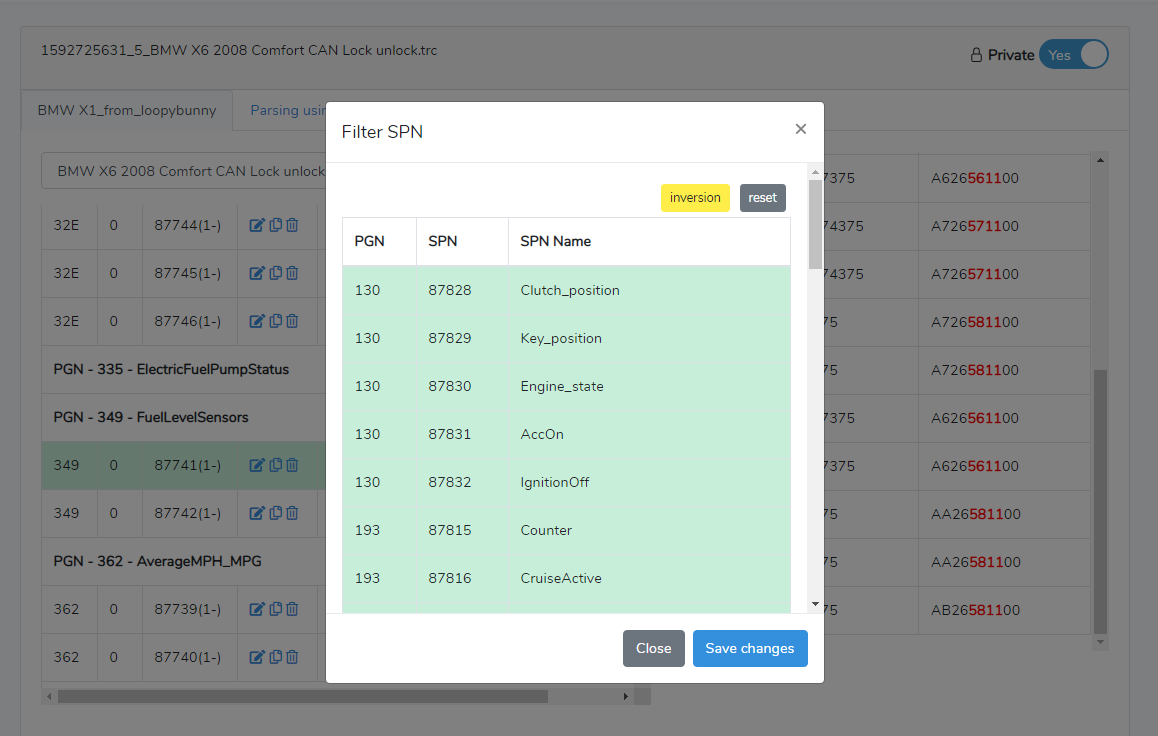1158x736 pixels.
Task: Switch the Private toggle off
Action: coord(1073,54)
